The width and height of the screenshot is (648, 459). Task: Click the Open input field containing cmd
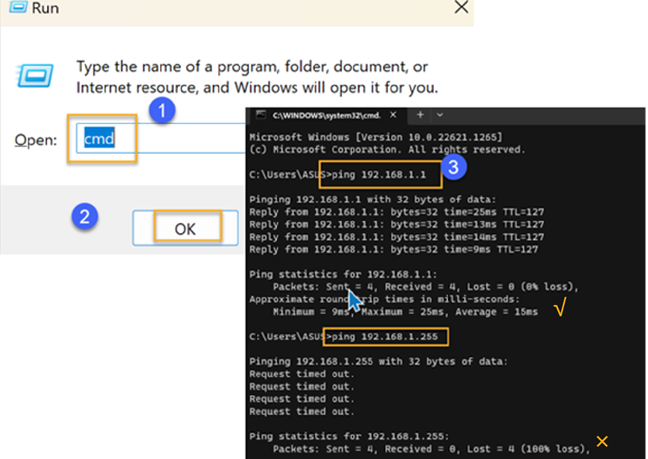pyautogui.click(x=161, y=138)
